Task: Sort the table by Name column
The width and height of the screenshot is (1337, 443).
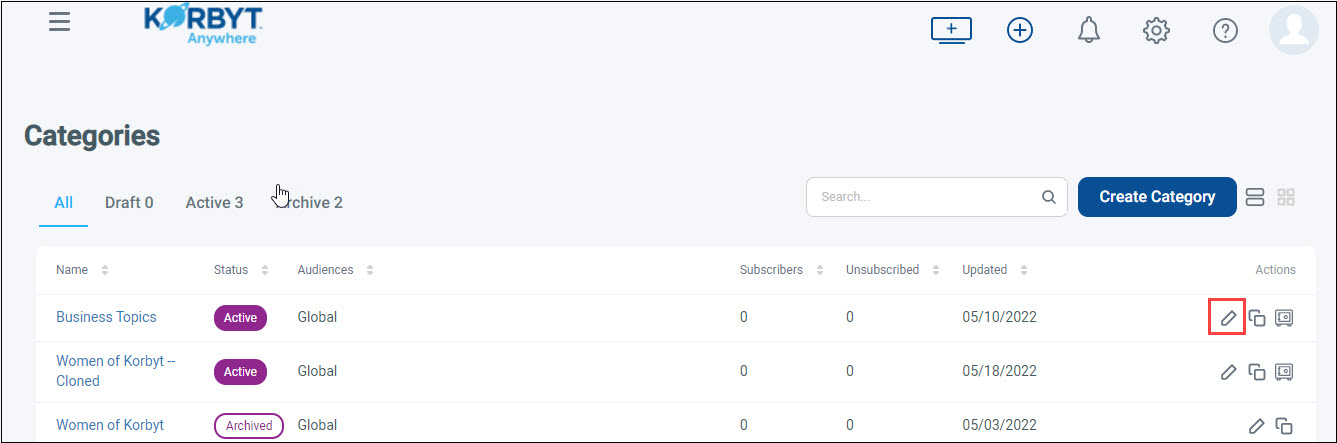Action: pos(105,270)
